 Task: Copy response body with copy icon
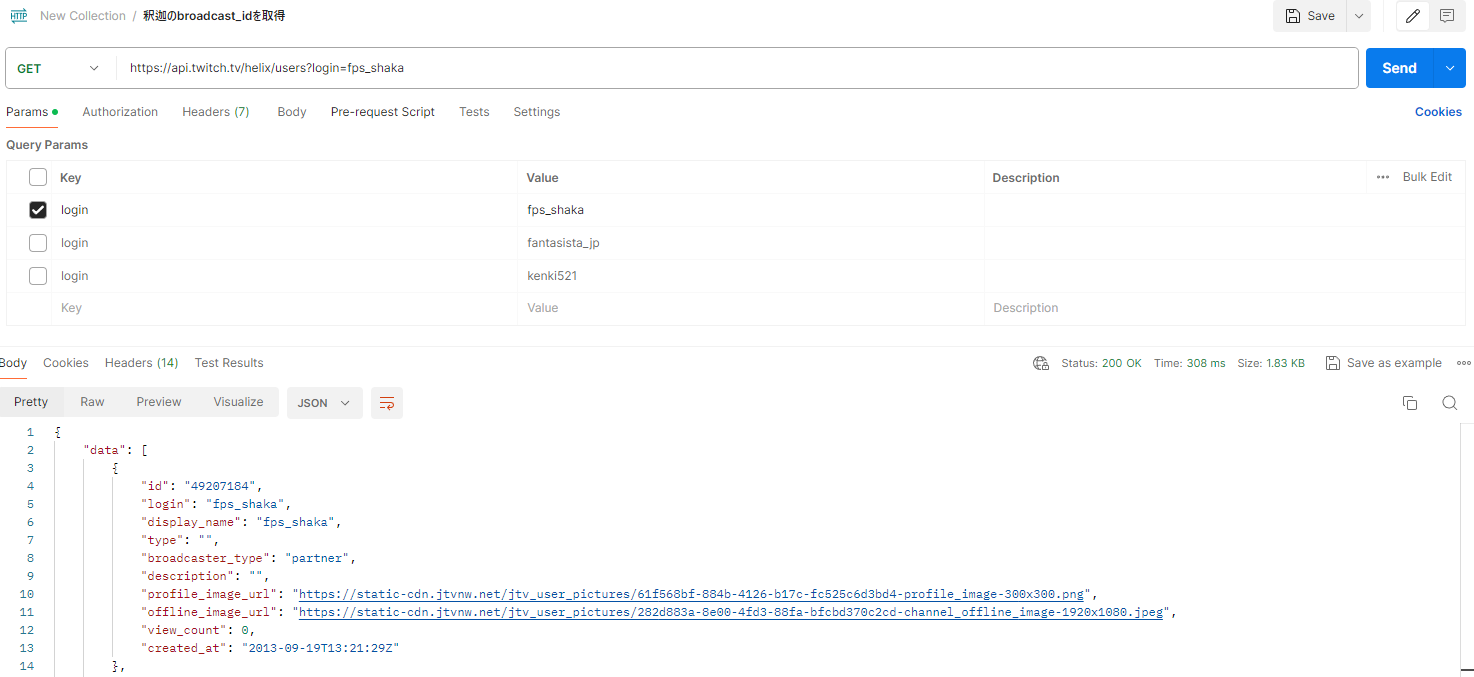click(1410, 403)
